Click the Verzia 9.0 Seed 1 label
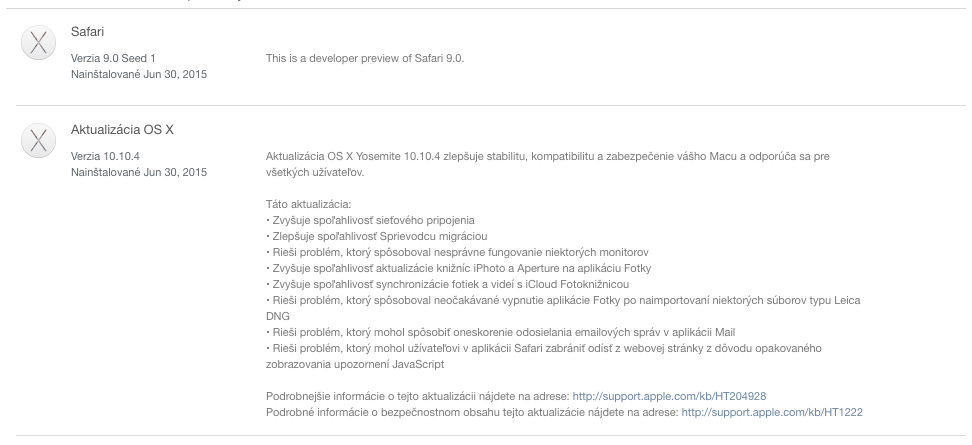972x445 pixels. click(x=113, y=58)
